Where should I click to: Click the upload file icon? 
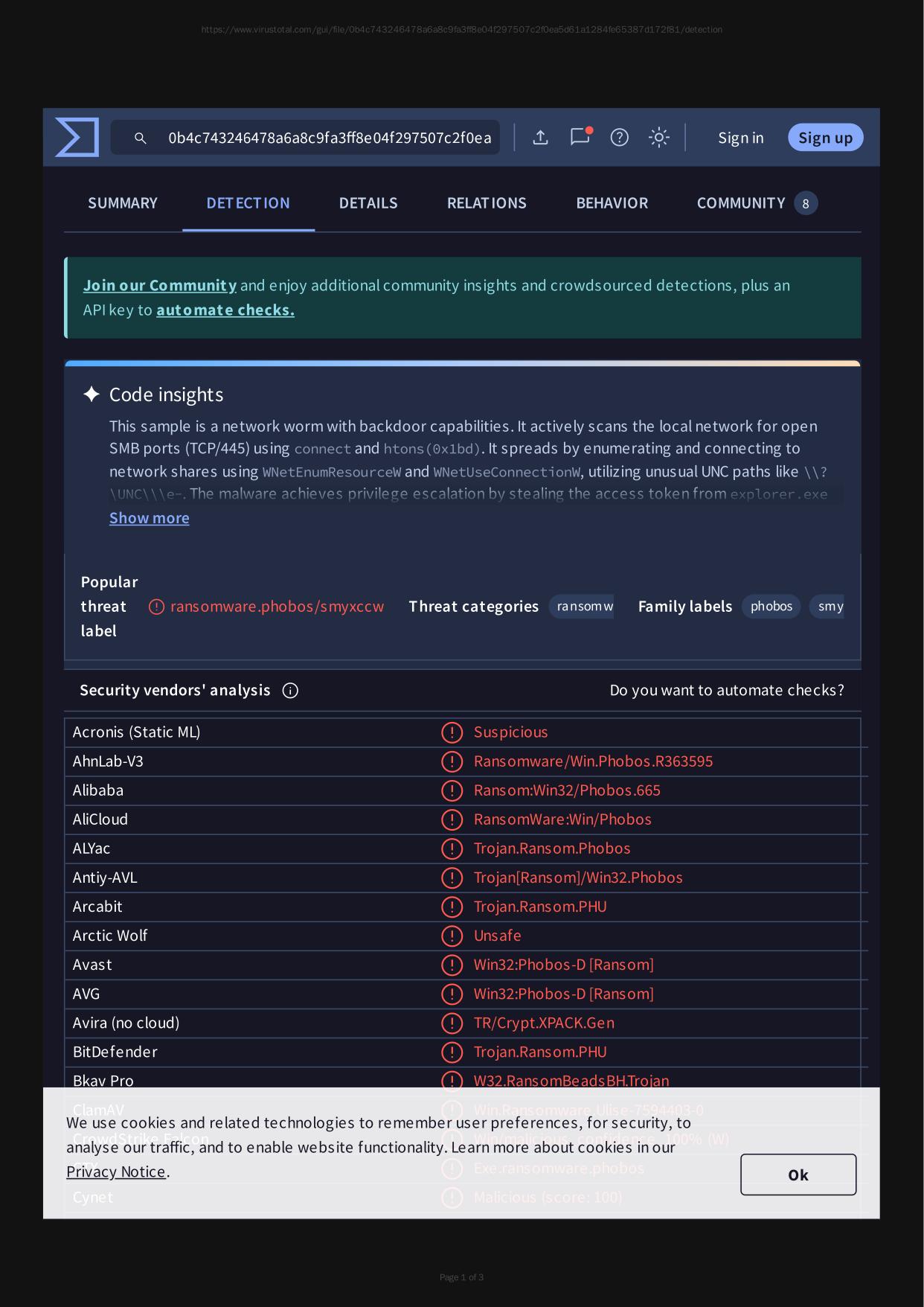541,138
